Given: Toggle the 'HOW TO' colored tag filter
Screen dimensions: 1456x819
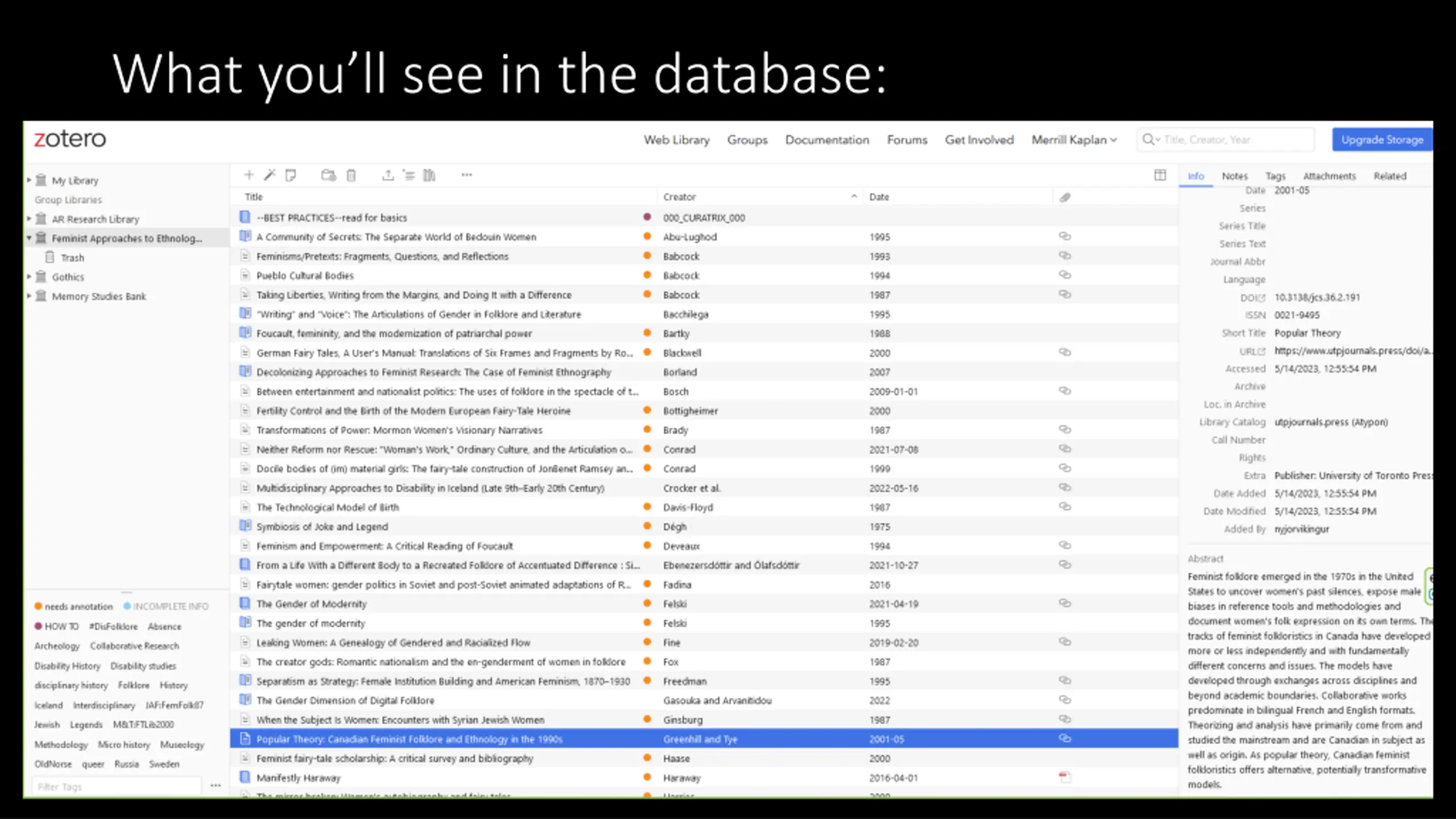Looking at the screenshot, I should tap(56, 626).
